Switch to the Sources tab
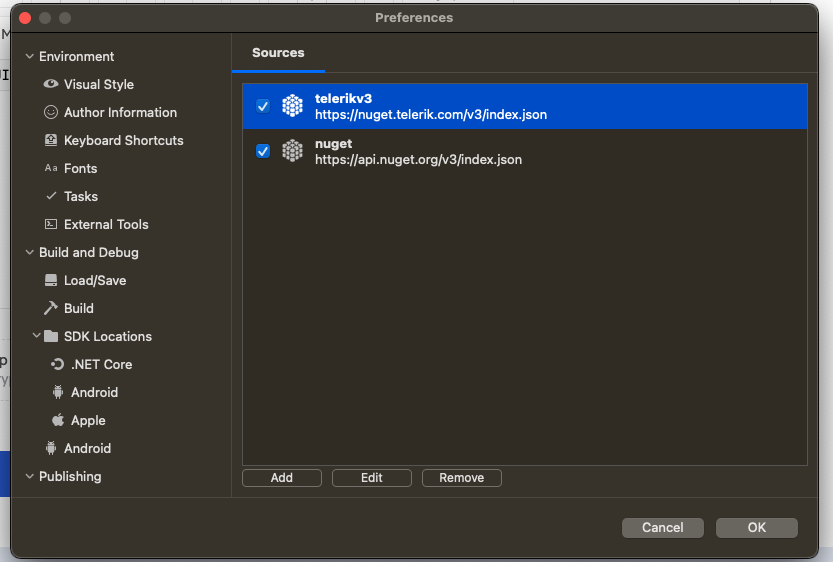Viewport: 833px width, 562px height. [278, 52]
